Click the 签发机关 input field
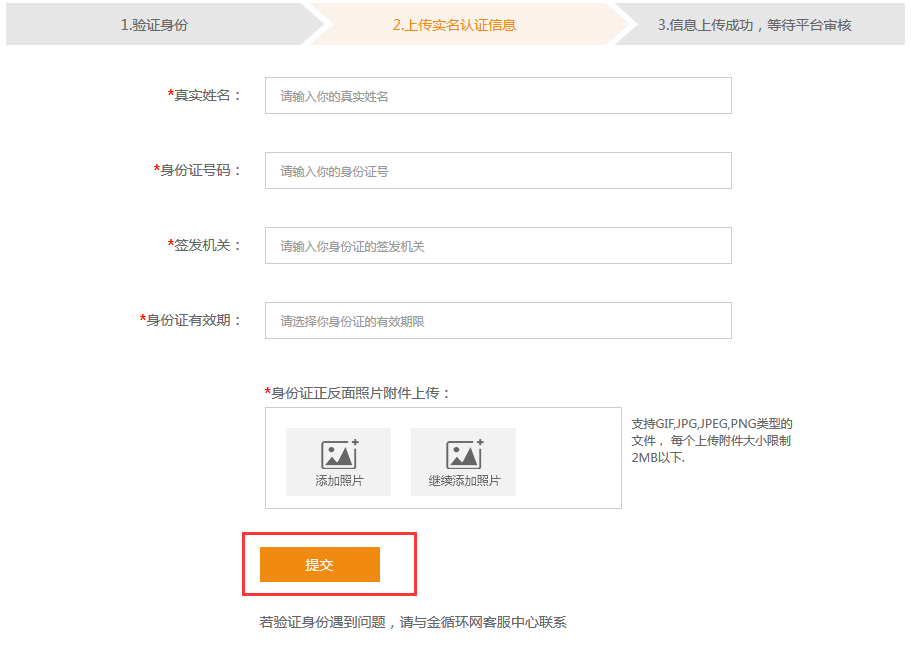Screen dimensions: 911x663 click(x=498, y=245)
